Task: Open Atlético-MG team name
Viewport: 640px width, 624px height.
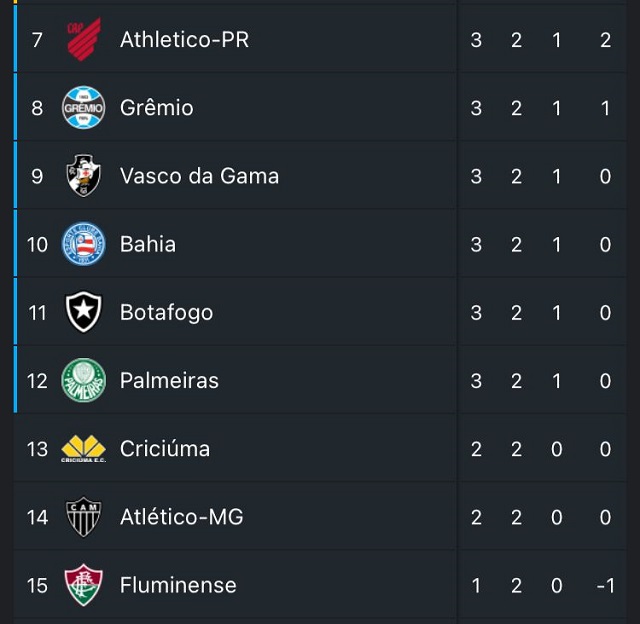Action: 182,517
